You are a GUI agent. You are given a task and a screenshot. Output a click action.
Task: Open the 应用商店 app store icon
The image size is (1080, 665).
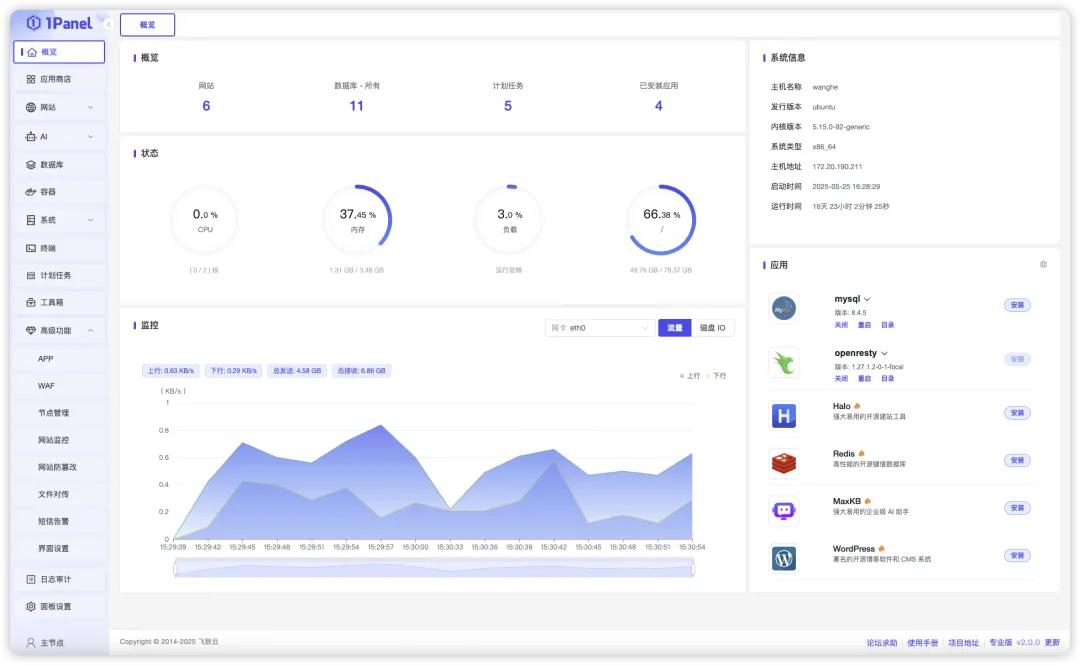(31, 79)
